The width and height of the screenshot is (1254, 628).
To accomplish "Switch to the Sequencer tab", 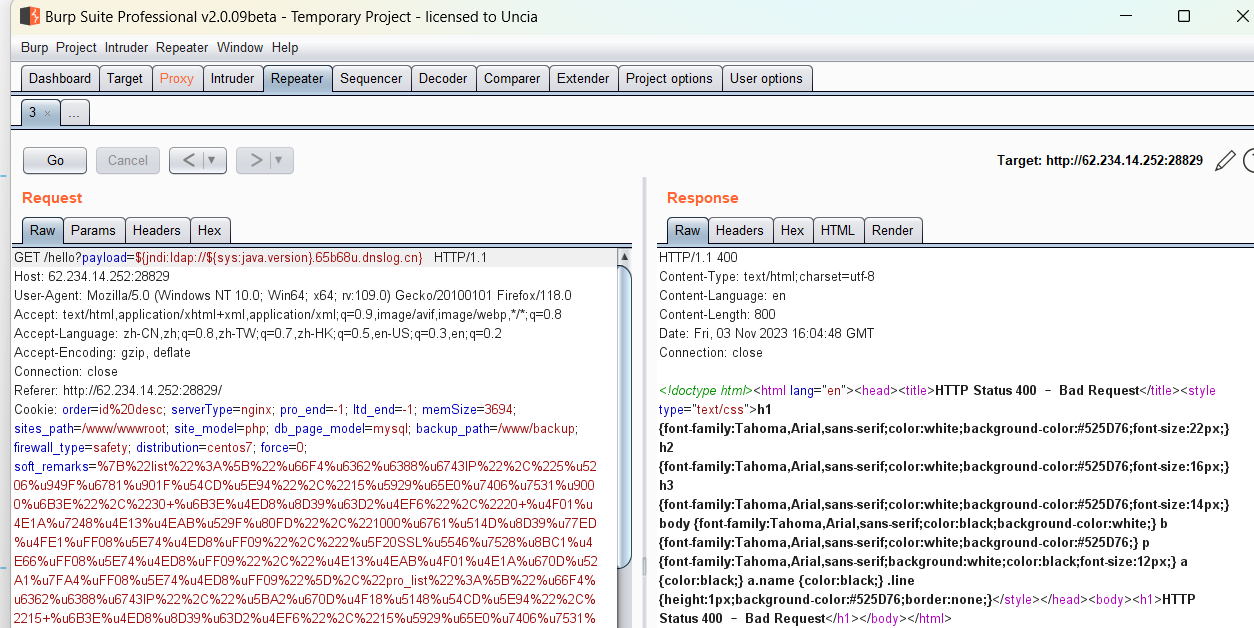I will 371,79.
